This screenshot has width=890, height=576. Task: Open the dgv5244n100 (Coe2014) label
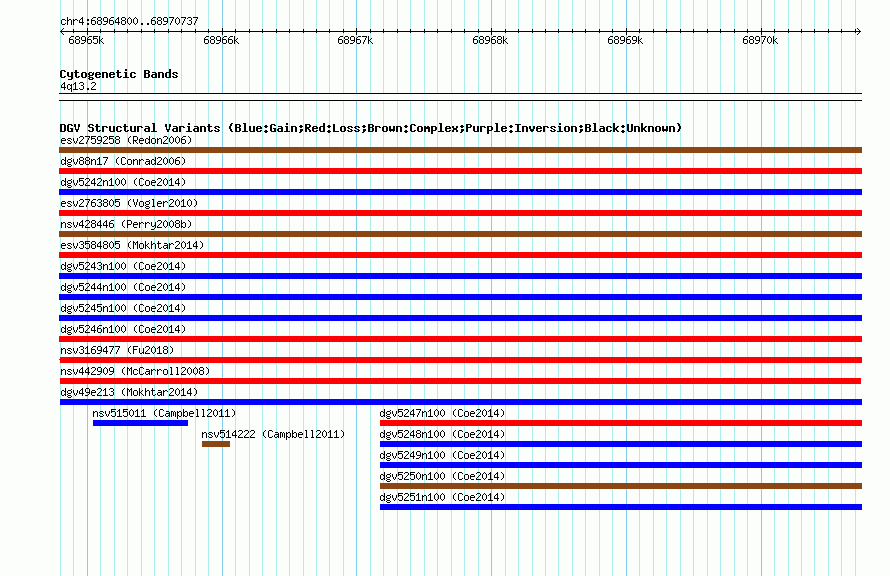tap(123, 287)
